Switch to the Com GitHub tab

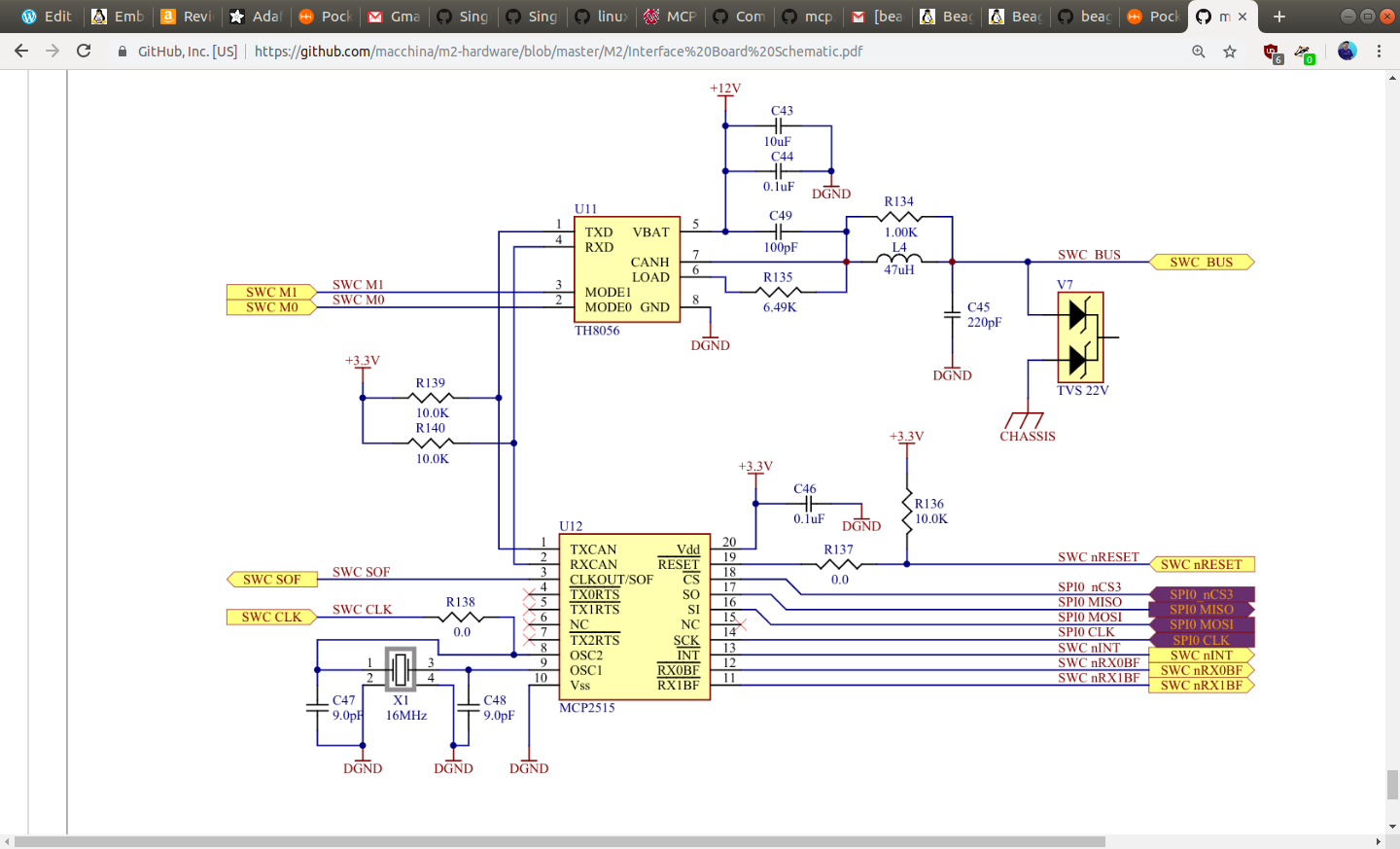pyautogui.click(x=739, y=17)
